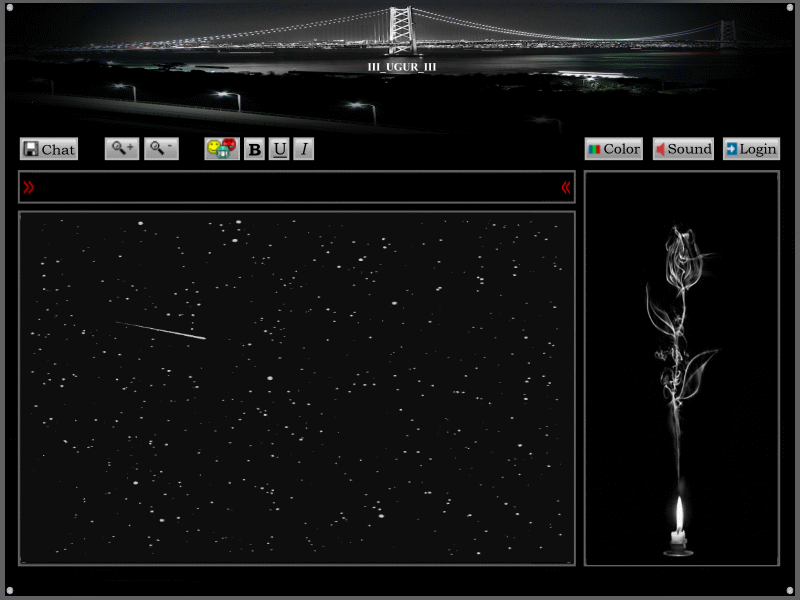Open the emoticons smiley picker
Image resolution: width=800 pixels, height=600 pixels.
[221, 149]
